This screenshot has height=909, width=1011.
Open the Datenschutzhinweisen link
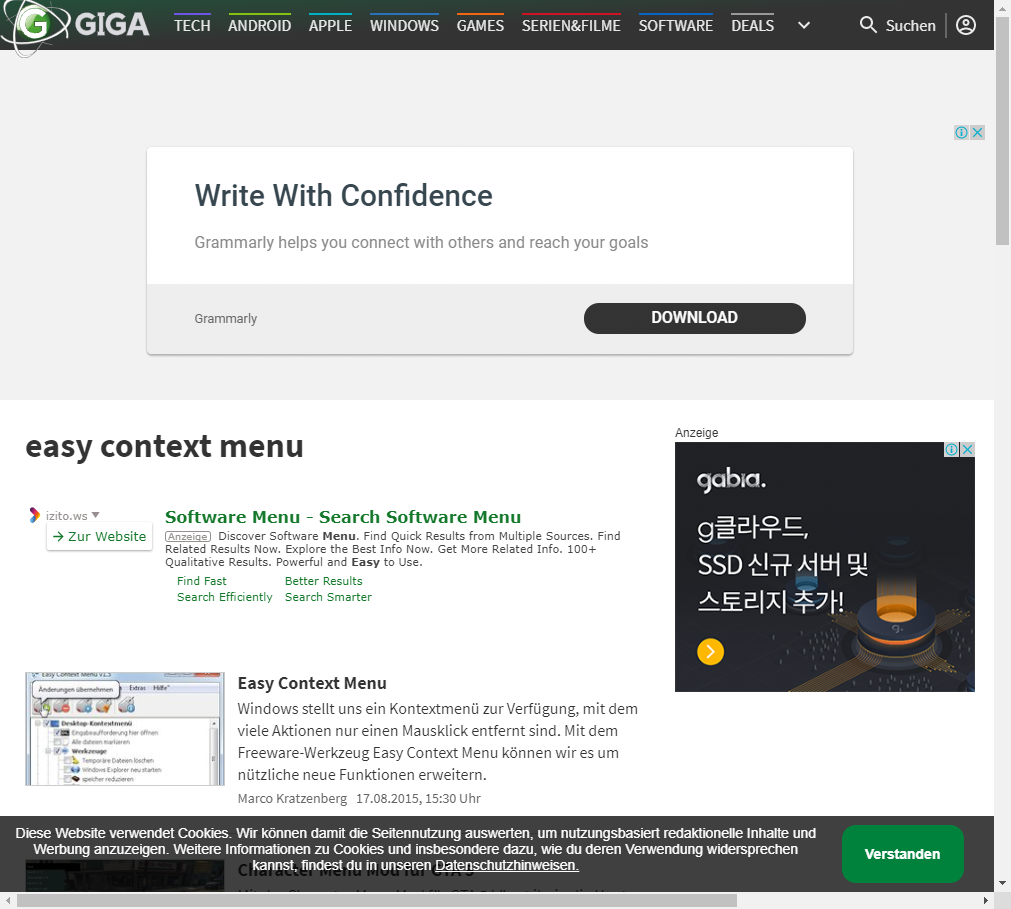coord(507,865)
